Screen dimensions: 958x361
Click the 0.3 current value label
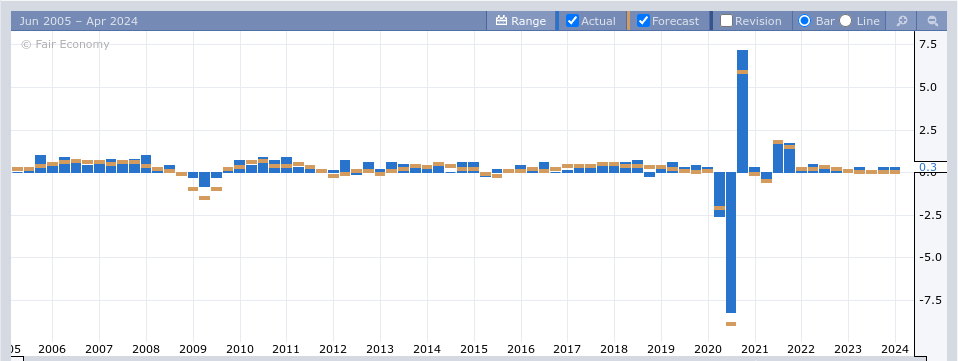(927, 167)
